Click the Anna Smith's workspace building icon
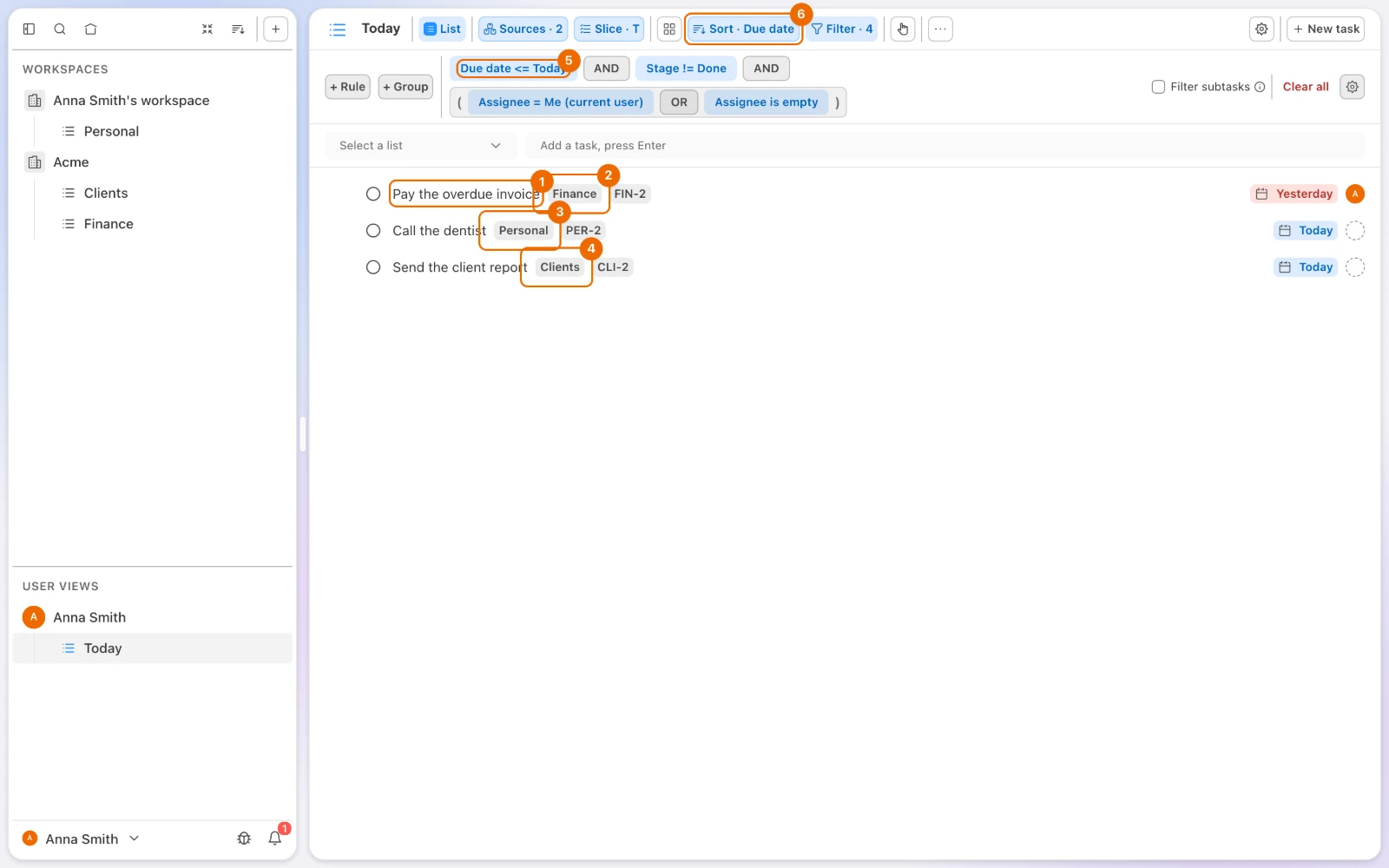The width and height of the screenshot is (1389, 868). point(35,101)
